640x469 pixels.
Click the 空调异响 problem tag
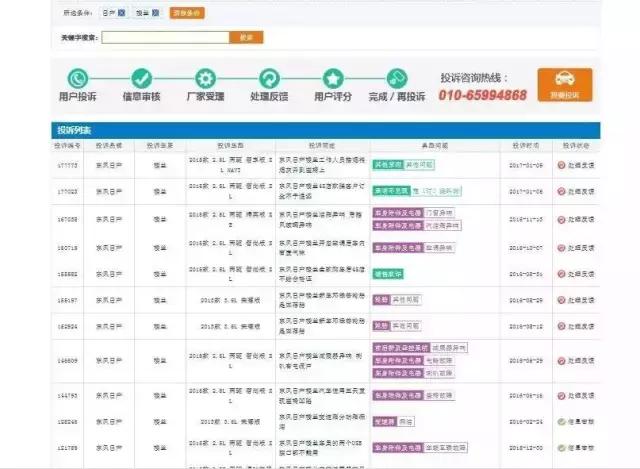(439, 248)
